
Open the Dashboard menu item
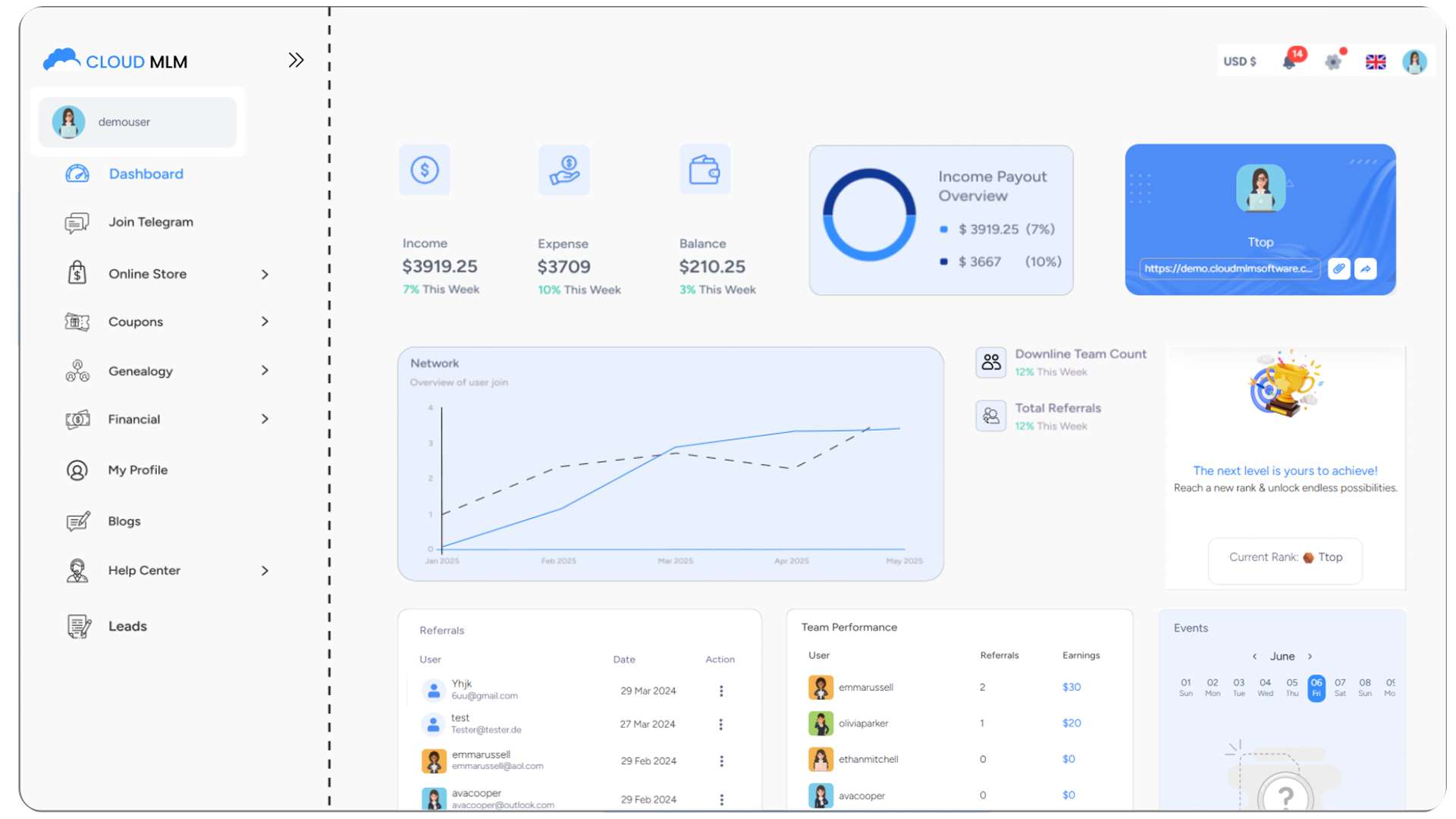[x=146, y=174]
